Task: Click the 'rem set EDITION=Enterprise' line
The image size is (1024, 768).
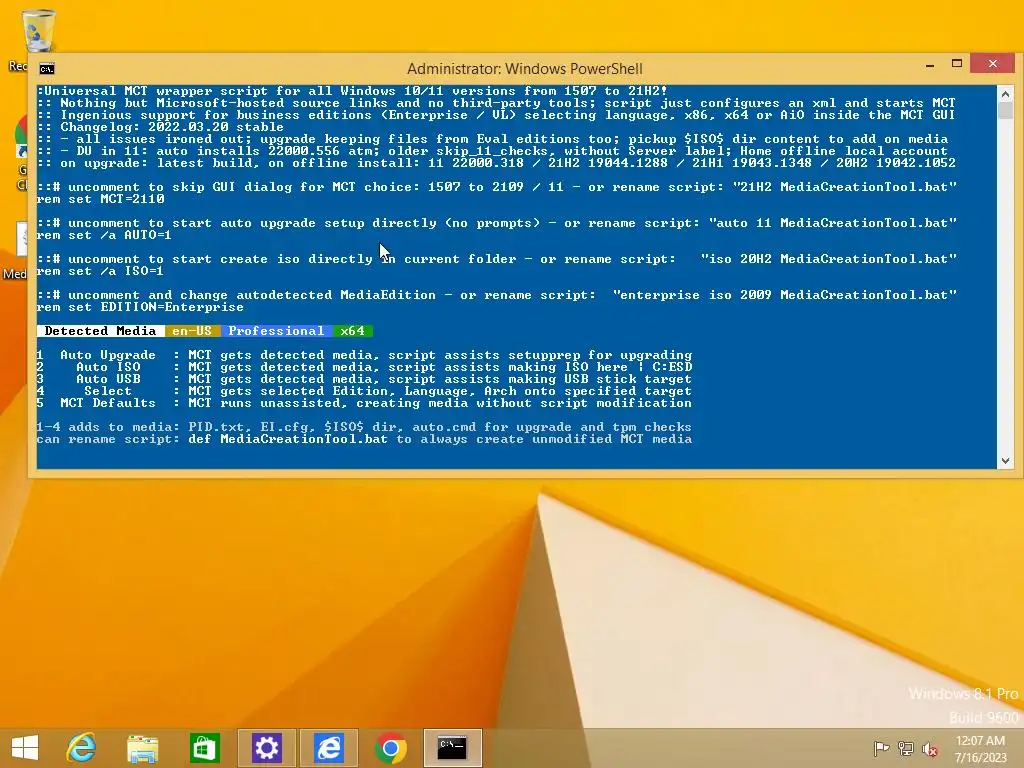Action: tap(140, 307)
